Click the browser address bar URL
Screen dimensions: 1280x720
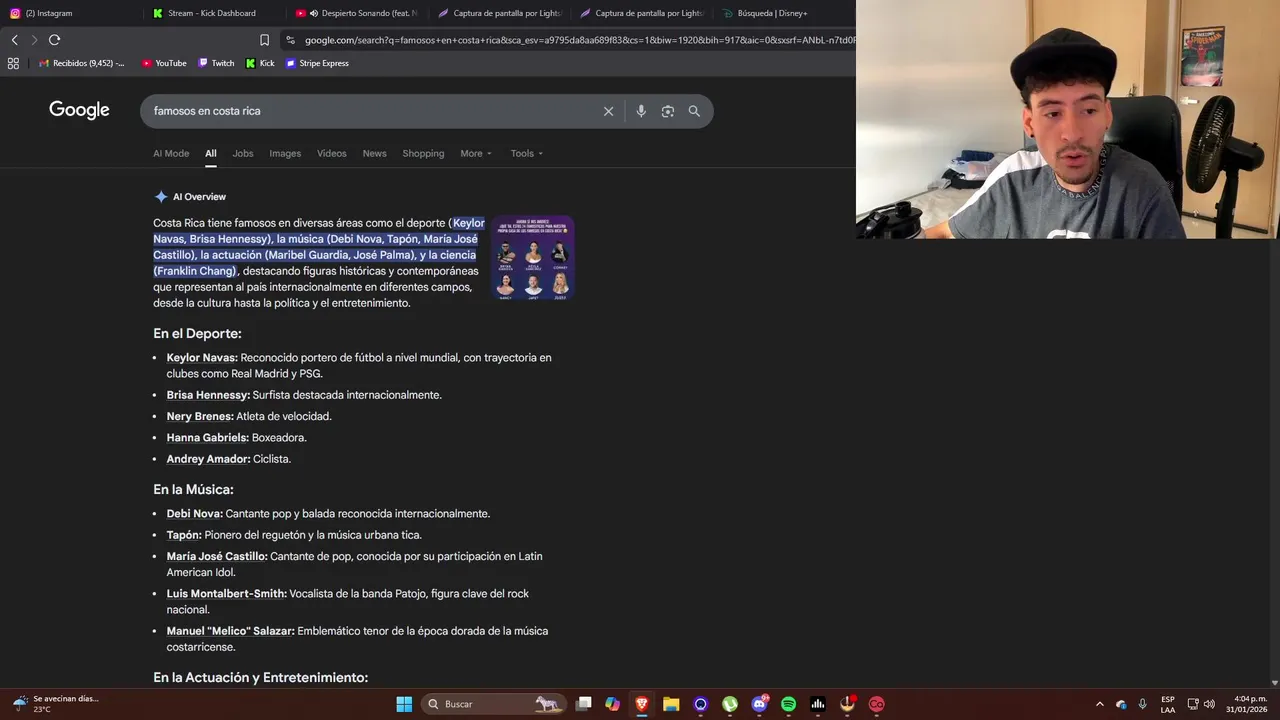(578, 40)
